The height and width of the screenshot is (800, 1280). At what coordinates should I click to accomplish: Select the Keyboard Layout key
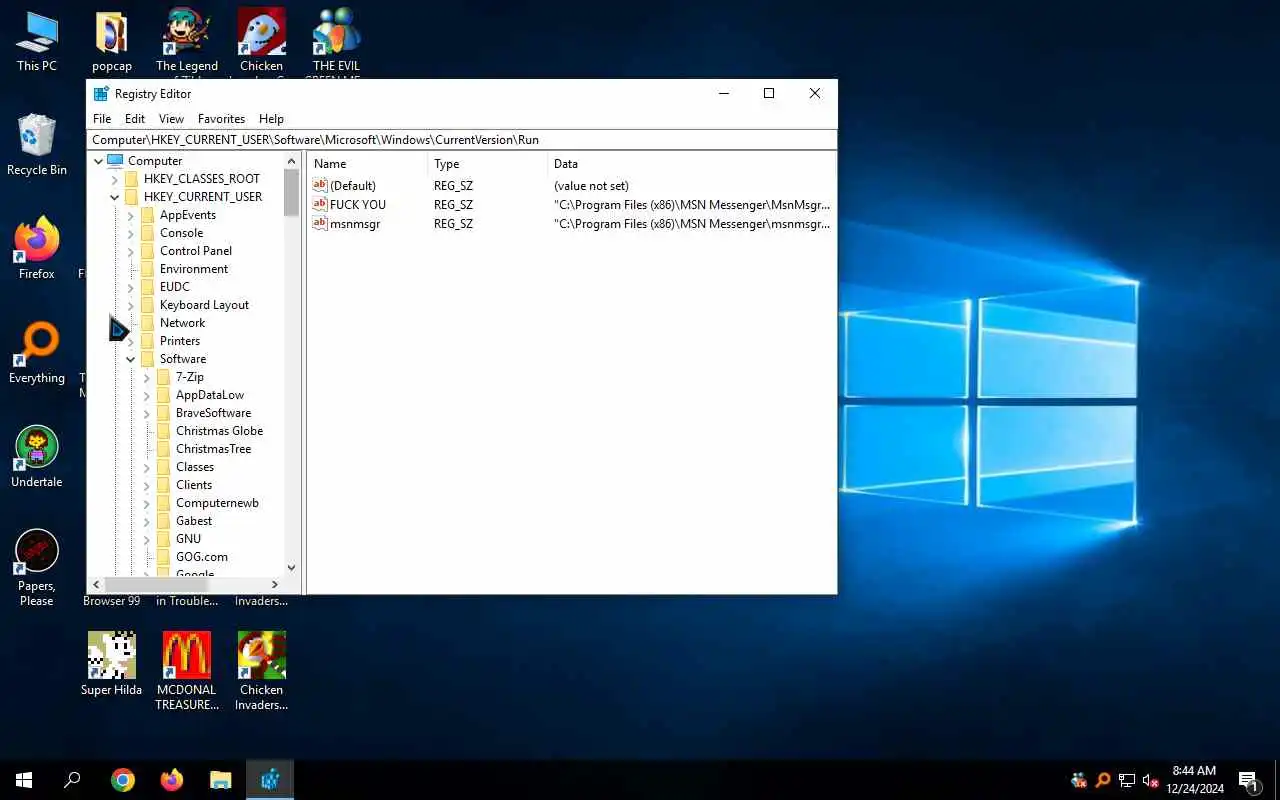click(204, 305)
